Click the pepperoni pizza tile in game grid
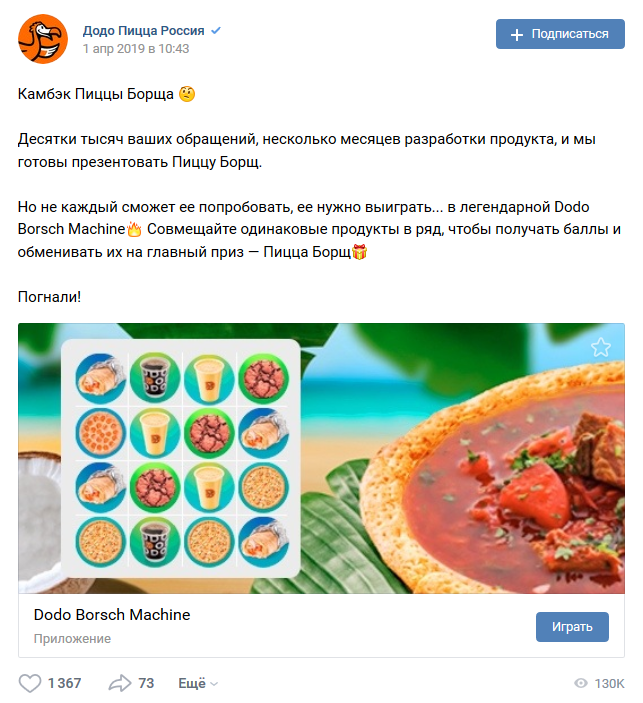 tap(100, 433)
